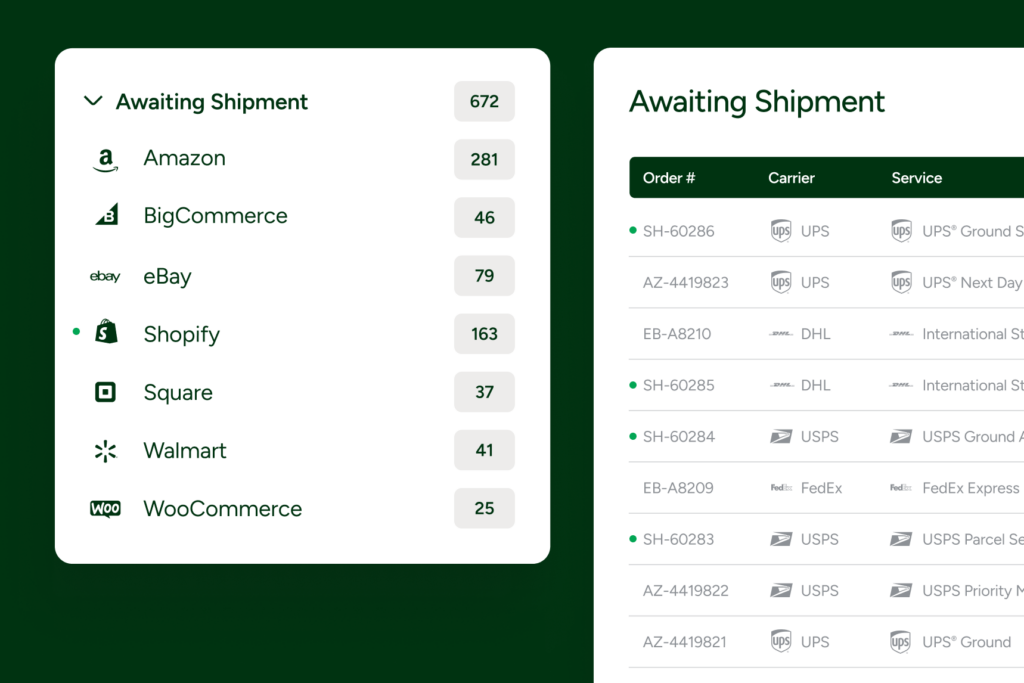Click the Shopify bag icon
The image size is (1024, 683).
pyautogui.click(x=106, y=333)
